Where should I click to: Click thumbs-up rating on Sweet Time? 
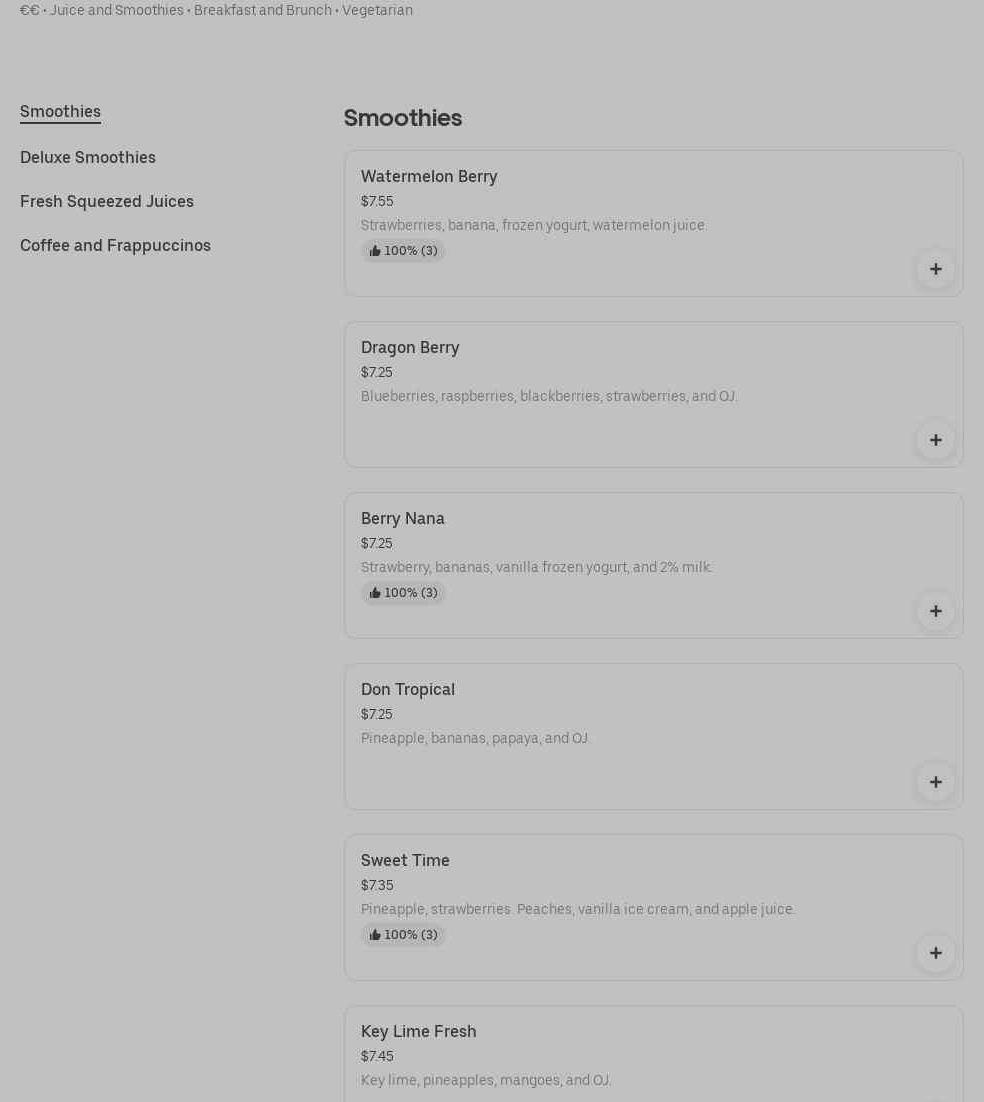click(x=403, y=935)
